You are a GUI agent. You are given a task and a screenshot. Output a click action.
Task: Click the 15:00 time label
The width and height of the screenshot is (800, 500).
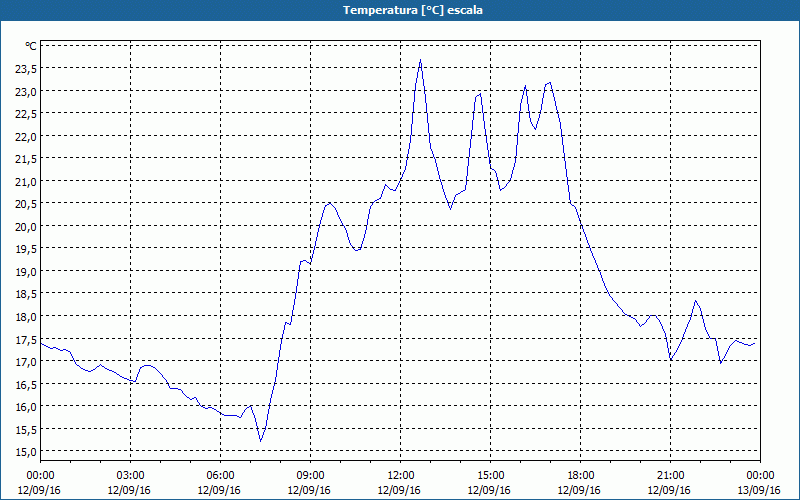click(x=490, y=476)
